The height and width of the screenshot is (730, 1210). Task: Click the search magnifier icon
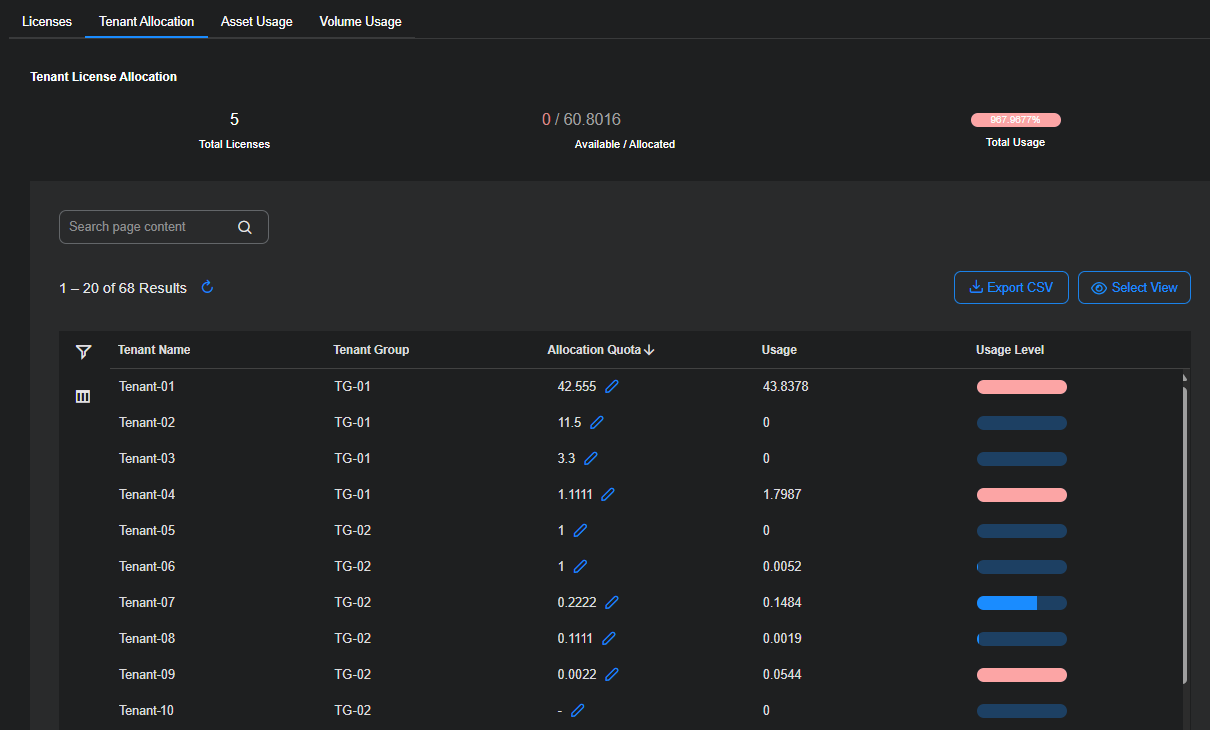(x=244, y=227)
